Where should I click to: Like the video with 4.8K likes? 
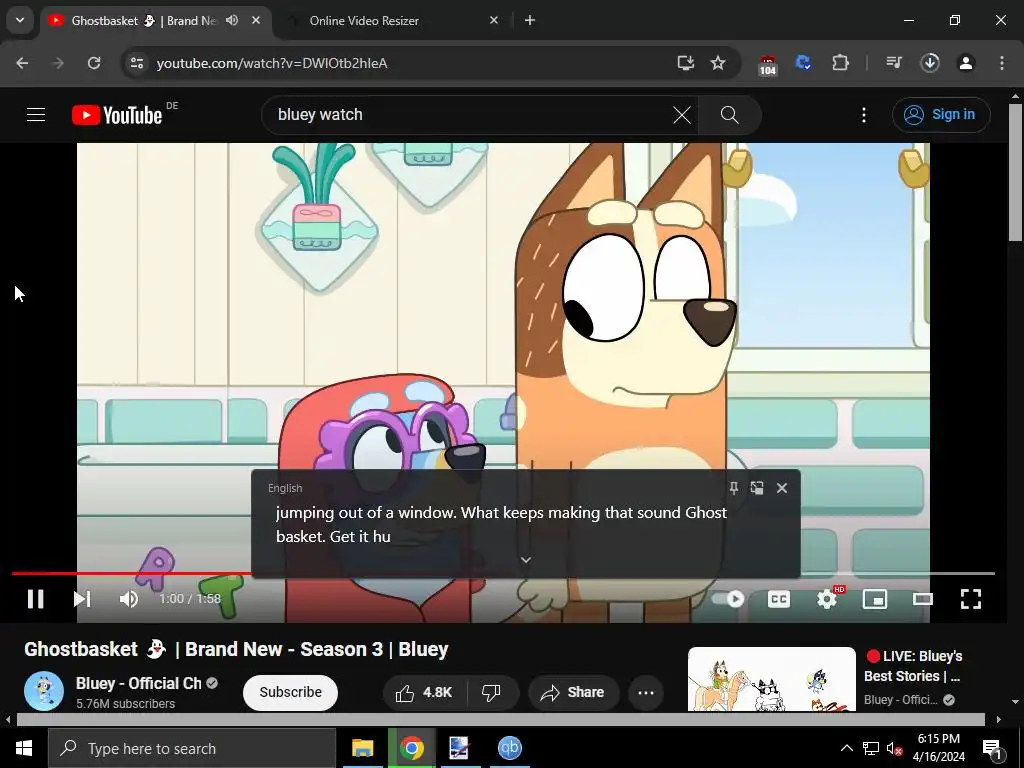pos(424,692)
